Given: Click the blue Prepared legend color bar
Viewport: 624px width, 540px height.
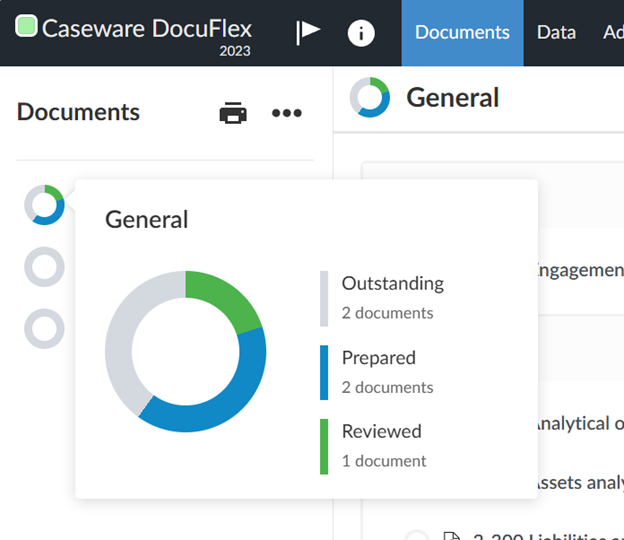Looking at the screenshot, I should (324, 372).
